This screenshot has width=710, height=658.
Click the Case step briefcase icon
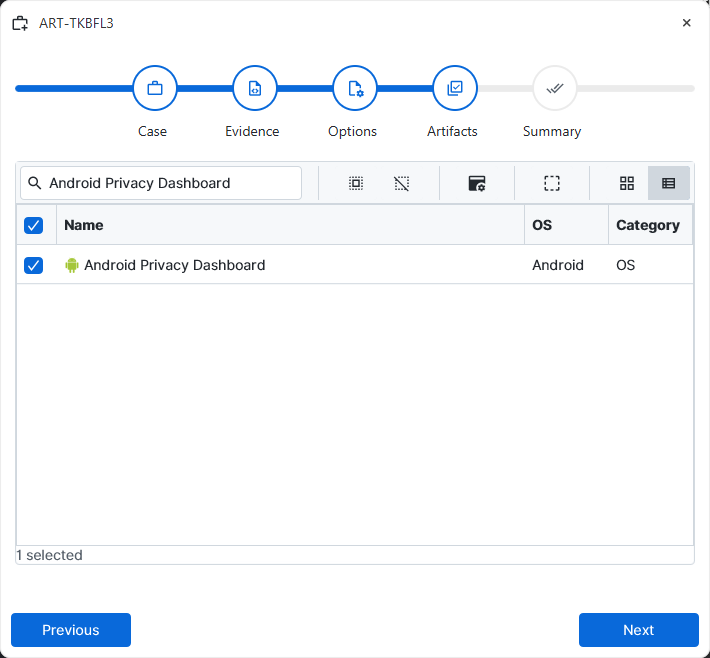point(155,88)
